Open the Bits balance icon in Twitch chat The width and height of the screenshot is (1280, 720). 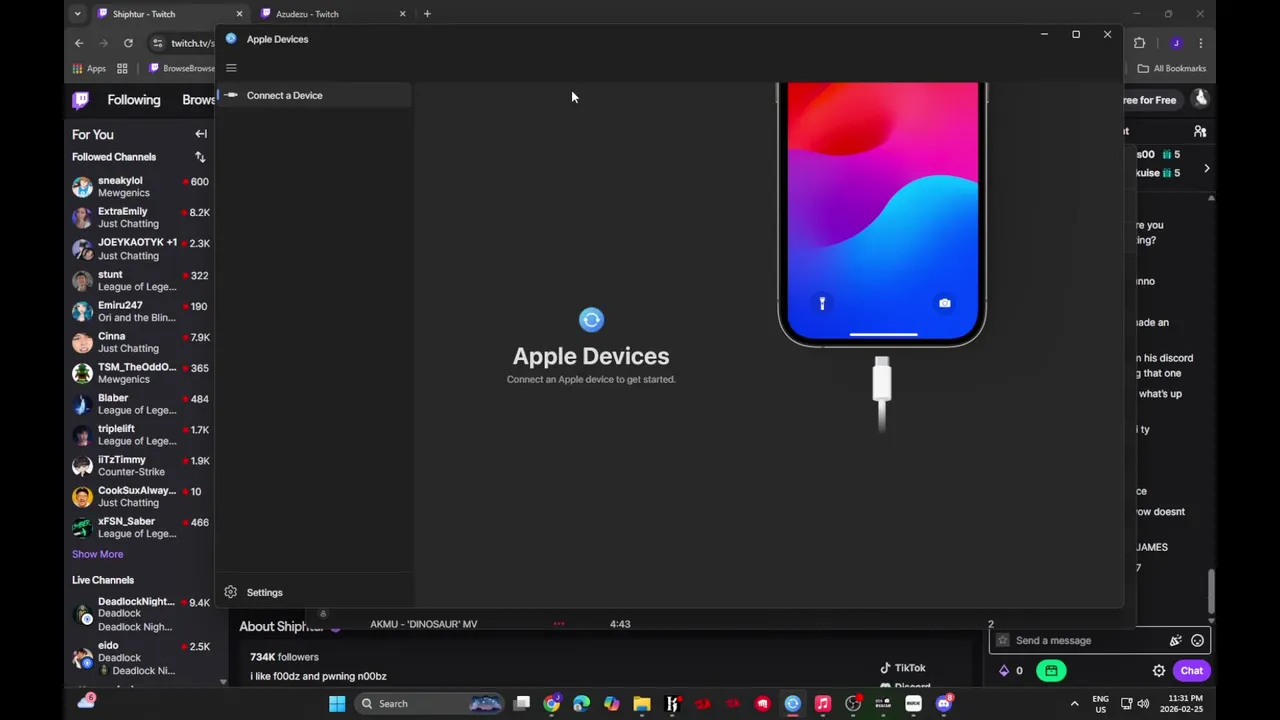[x=1004, y=671]
